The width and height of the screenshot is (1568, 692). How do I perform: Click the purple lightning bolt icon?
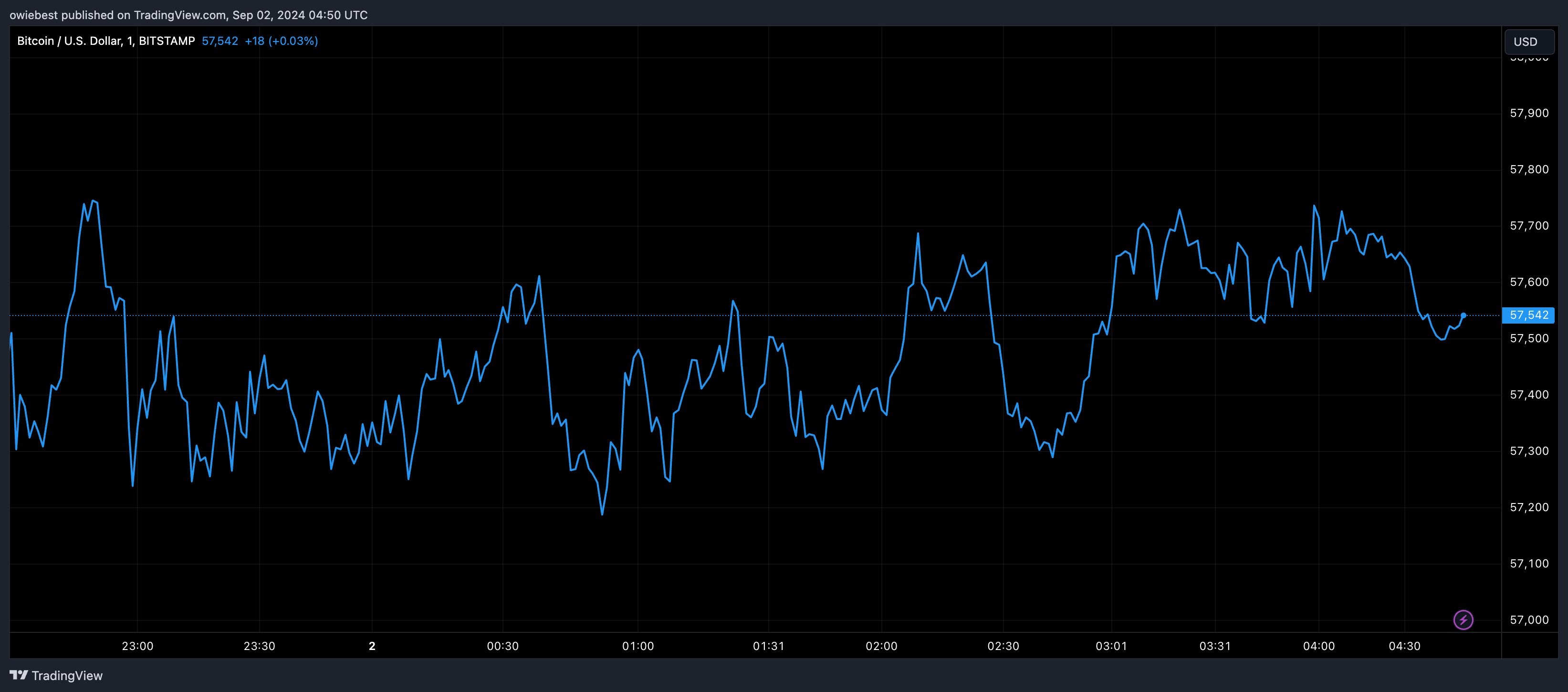pos(1463,619)
